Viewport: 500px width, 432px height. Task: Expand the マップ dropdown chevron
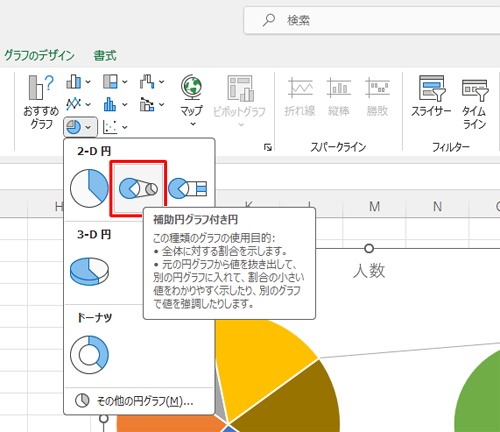pyautogui.click(x=193, y=124)
